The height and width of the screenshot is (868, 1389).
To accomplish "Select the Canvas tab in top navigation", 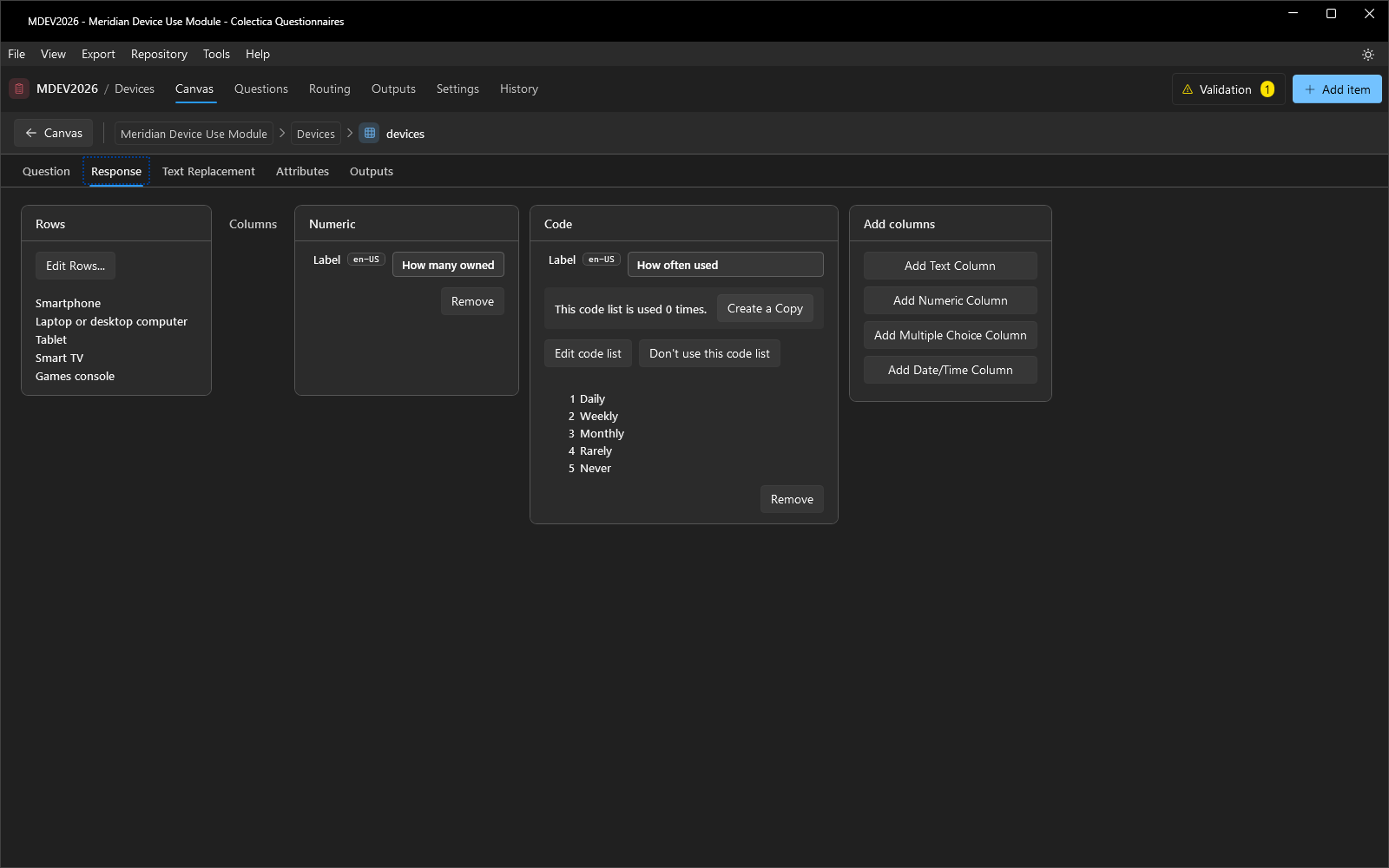I will pyautogui.click(x=194, y=89).
